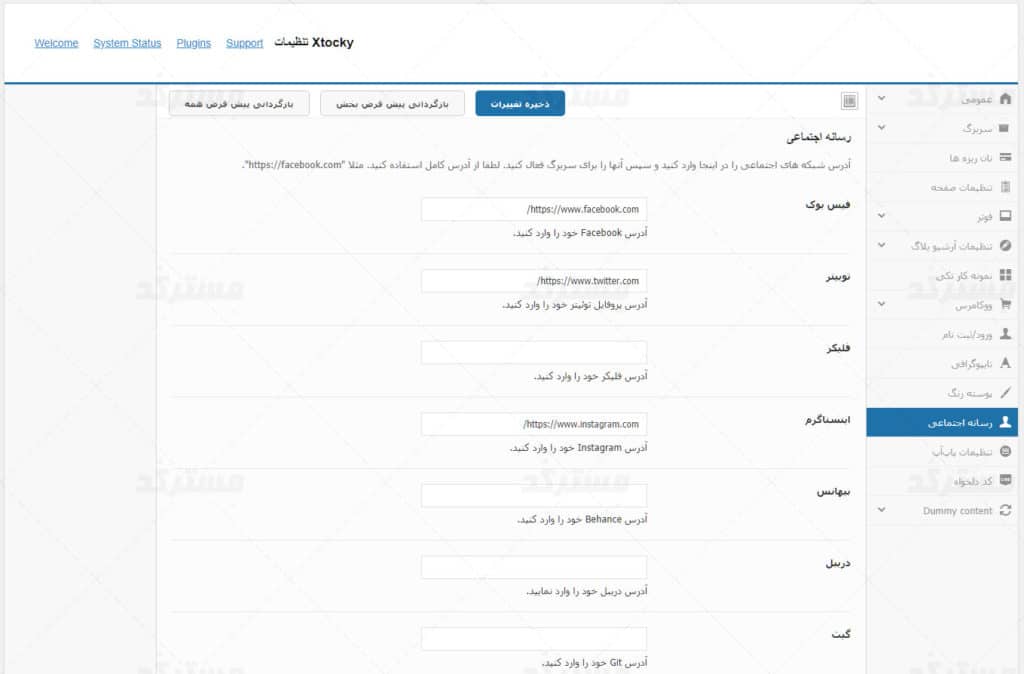This screenshot has width=1024, height=674.
Task: Click بازگردانی پیش فرض همه reset all button
Action: point(239,103)
